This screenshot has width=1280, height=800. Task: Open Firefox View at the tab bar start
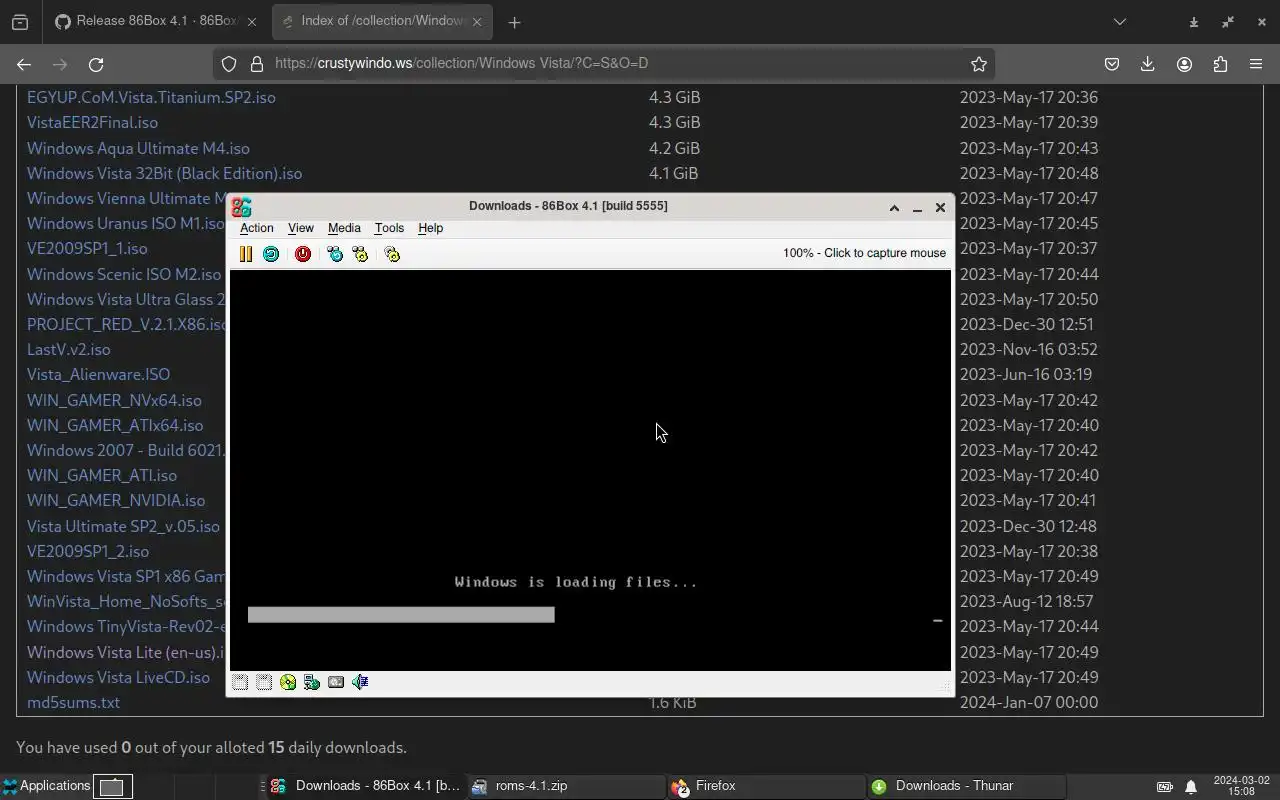(x=20, y=22)
